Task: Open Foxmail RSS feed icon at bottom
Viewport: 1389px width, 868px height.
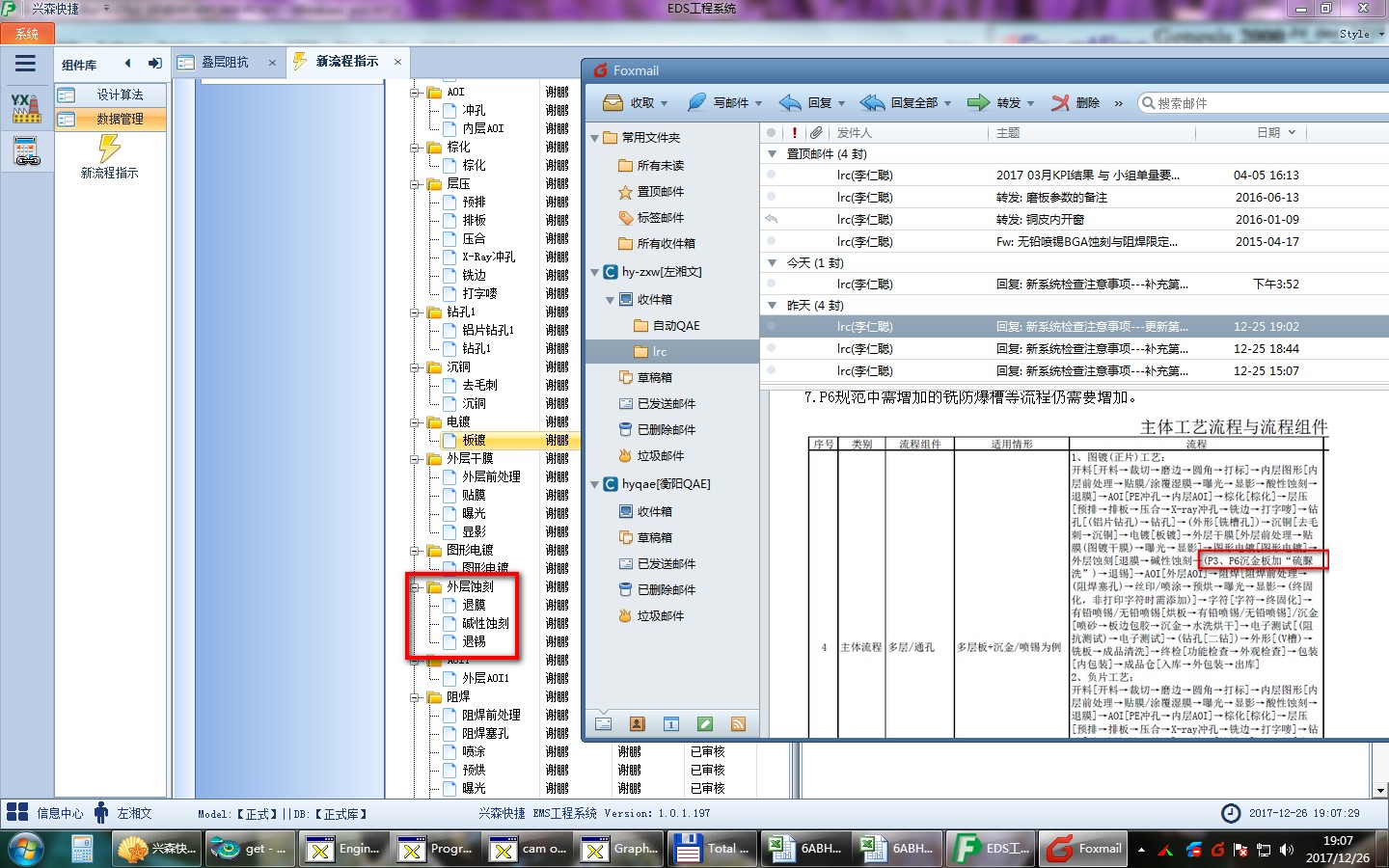Action: 739,724
